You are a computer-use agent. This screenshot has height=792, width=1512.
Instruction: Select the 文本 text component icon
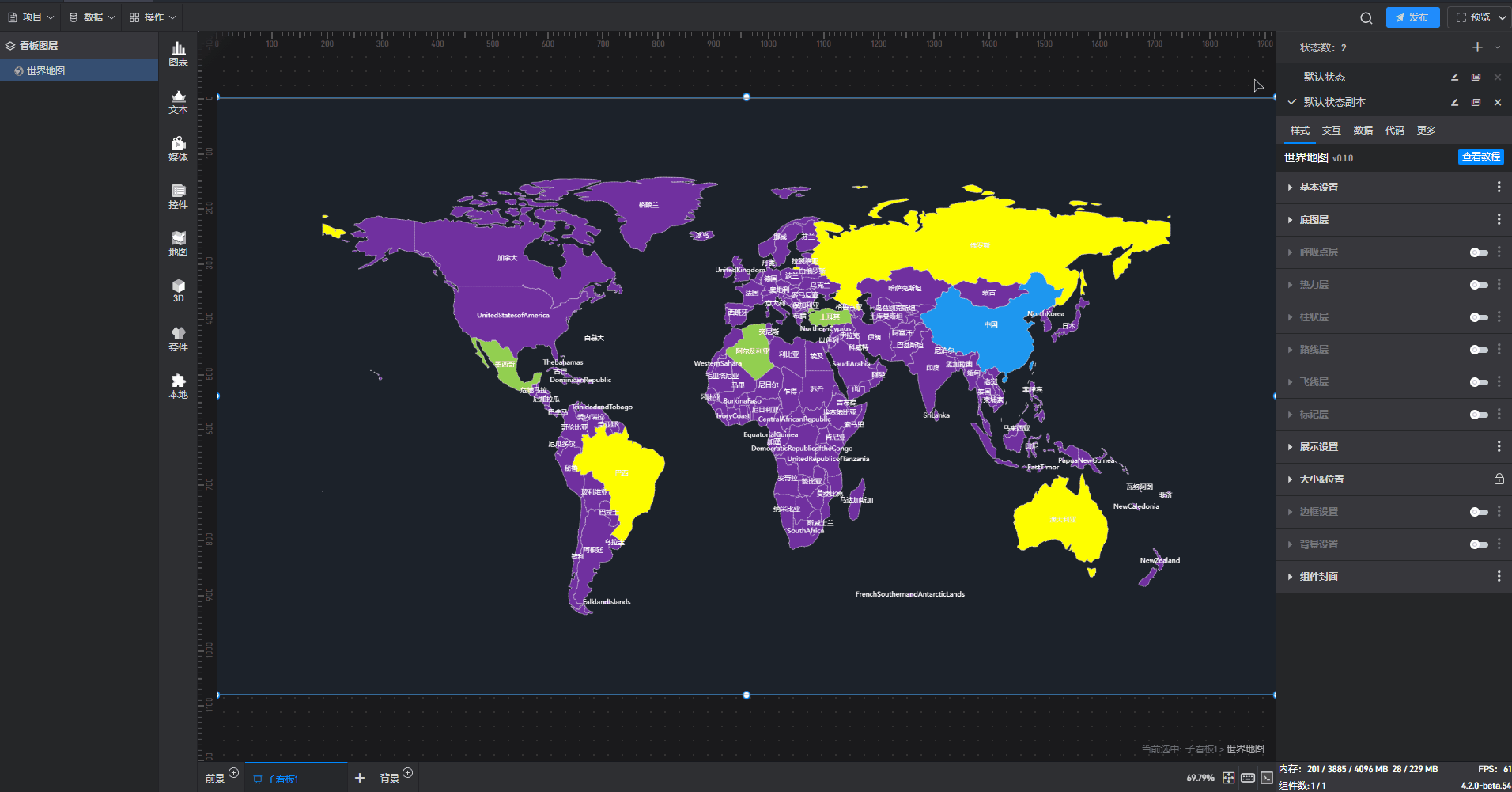(x=178, y=101)
